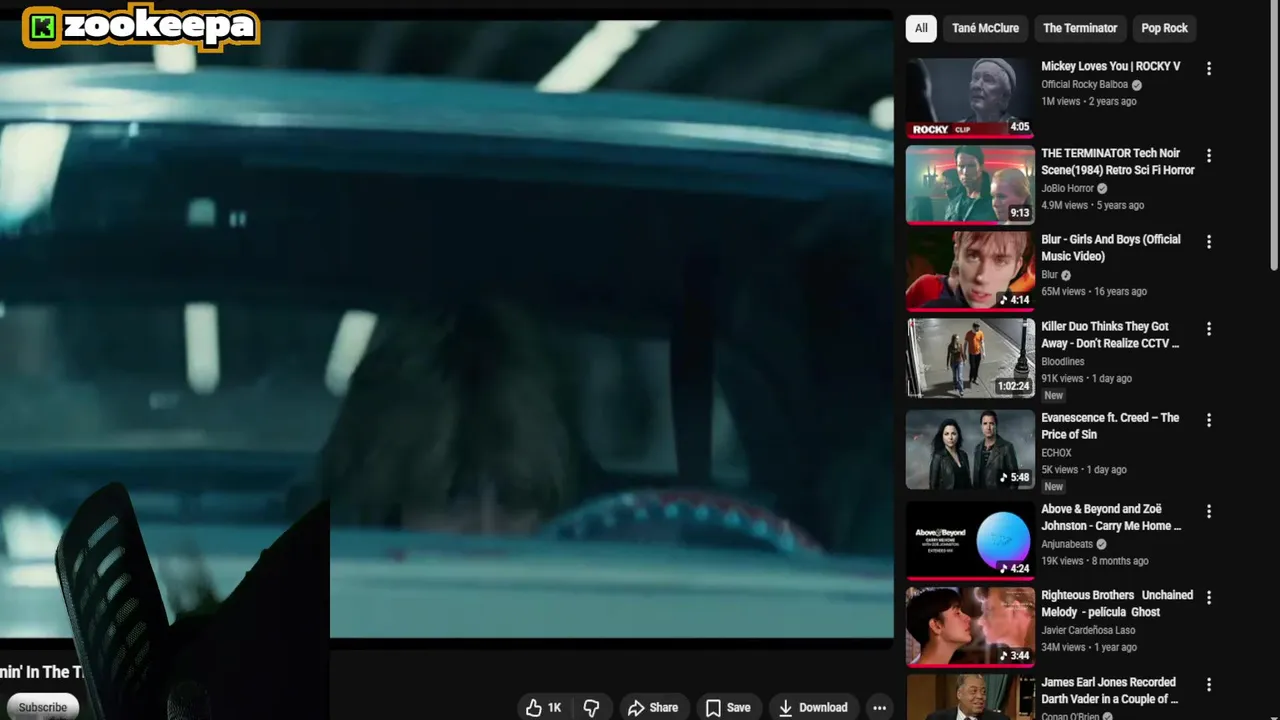Dislike the video with thumbs-down icon

pos(592,707)
